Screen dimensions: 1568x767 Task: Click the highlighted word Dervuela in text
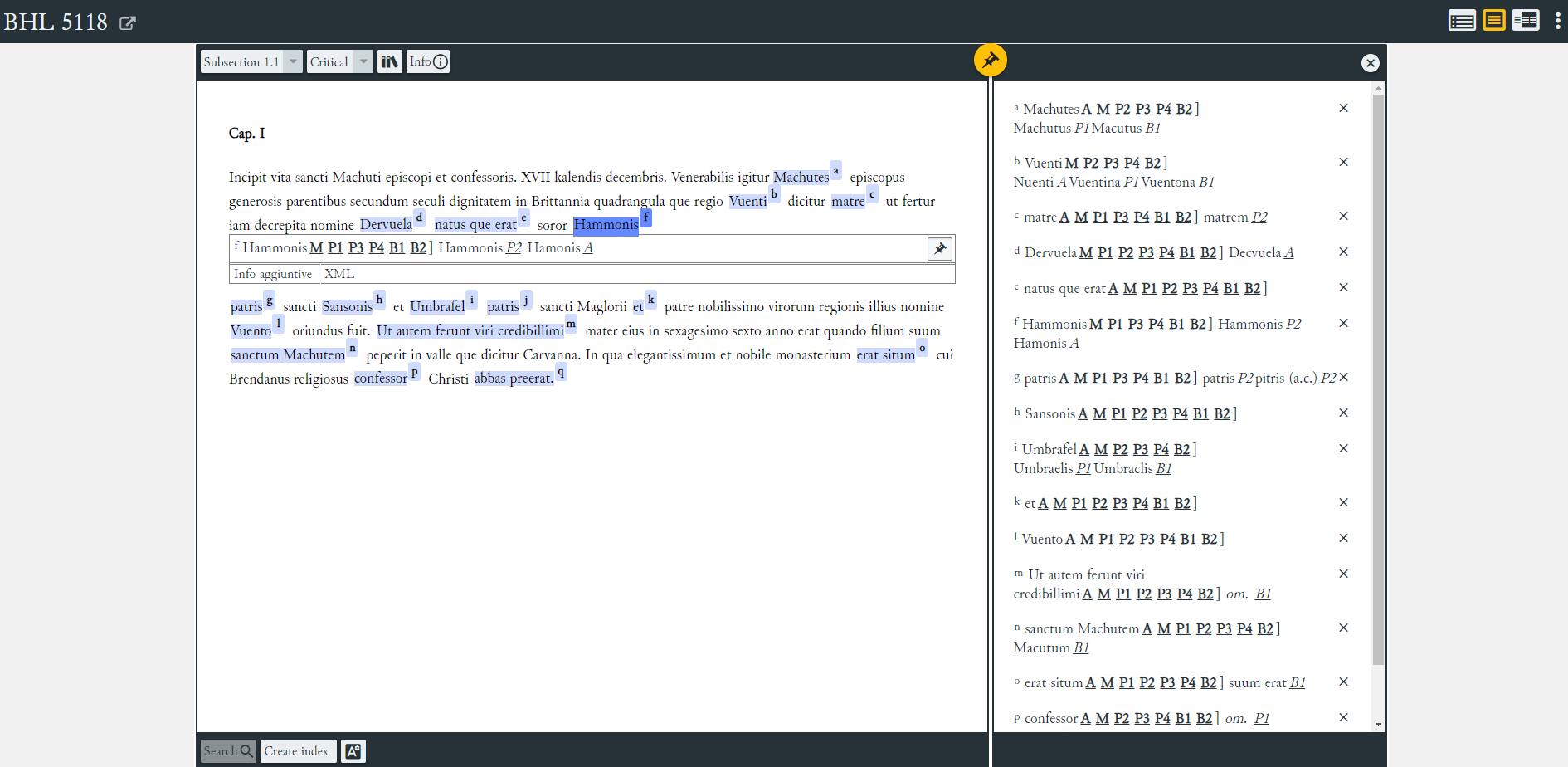click(386, 225)
